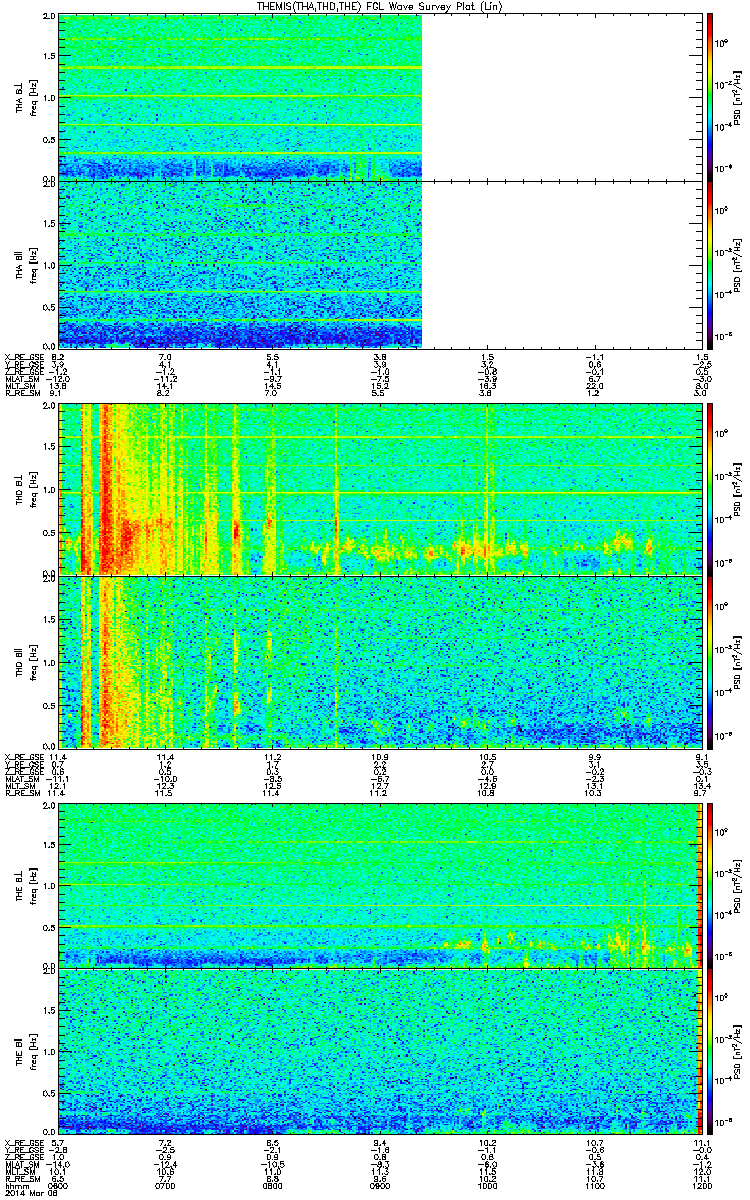Click the 0800 time tick label

click(x=272, y=1185)
